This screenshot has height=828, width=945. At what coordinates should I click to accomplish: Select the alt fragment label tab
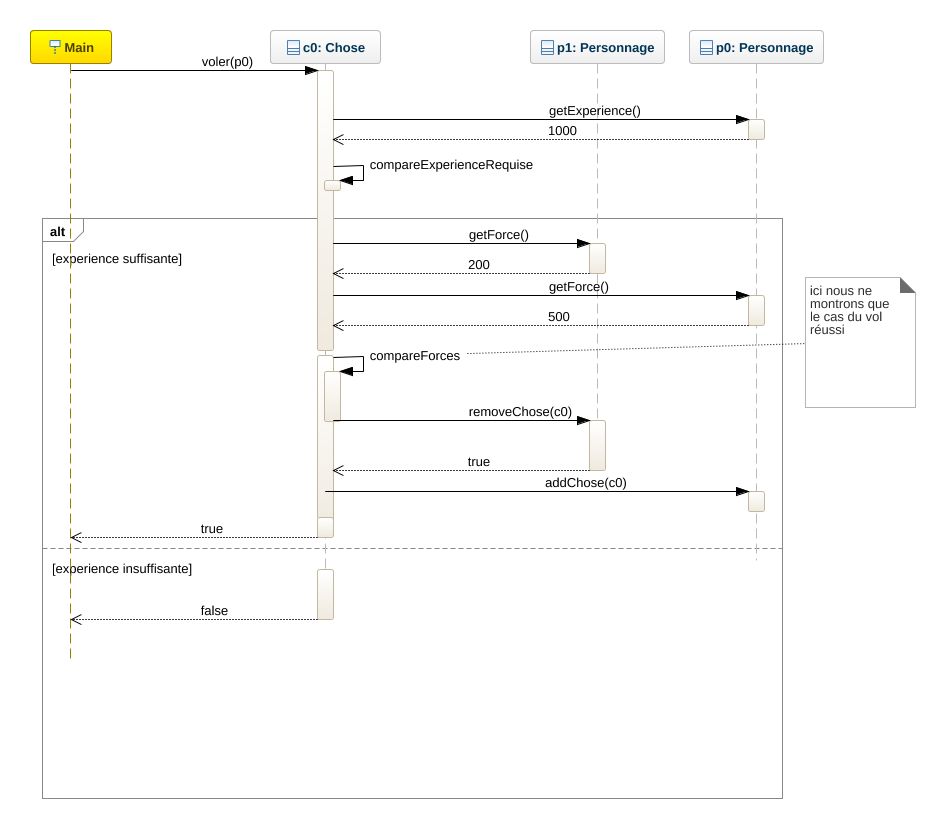click(58, 231)
